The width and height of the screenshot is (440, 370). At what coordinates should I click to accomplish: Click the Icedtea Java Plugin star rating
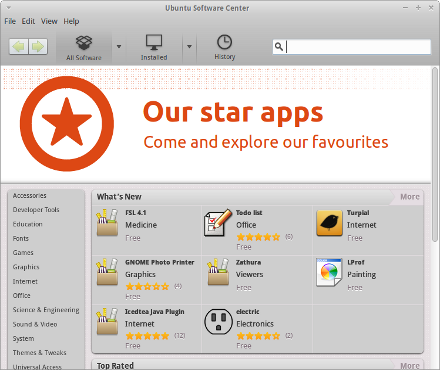147,336
